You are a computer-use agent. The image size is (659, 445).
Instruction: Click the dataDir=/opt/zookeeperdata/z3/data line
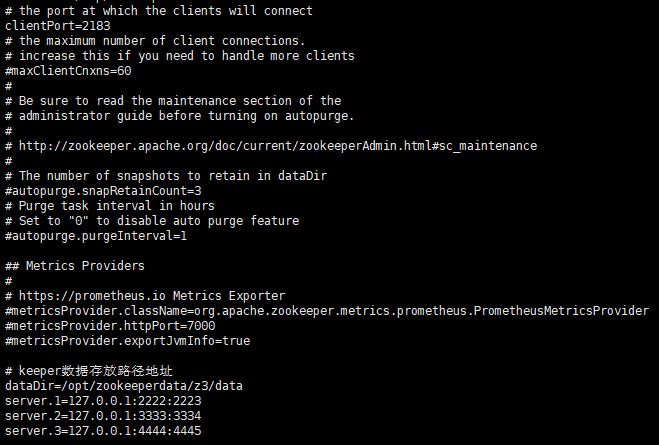pos(124,386)
